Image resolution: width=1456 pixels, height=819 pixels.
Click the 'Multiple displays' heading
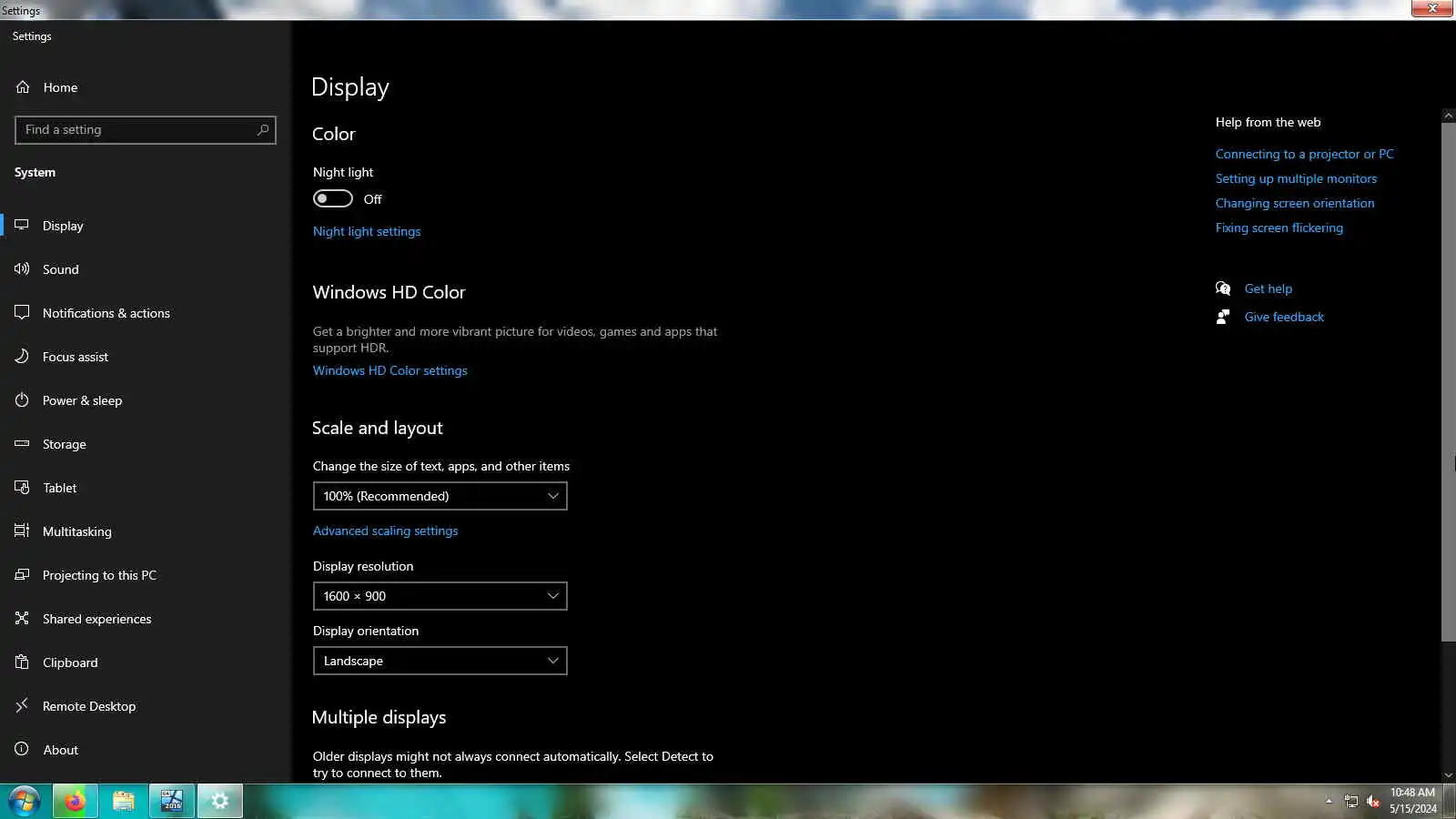[x=379, y=718]
